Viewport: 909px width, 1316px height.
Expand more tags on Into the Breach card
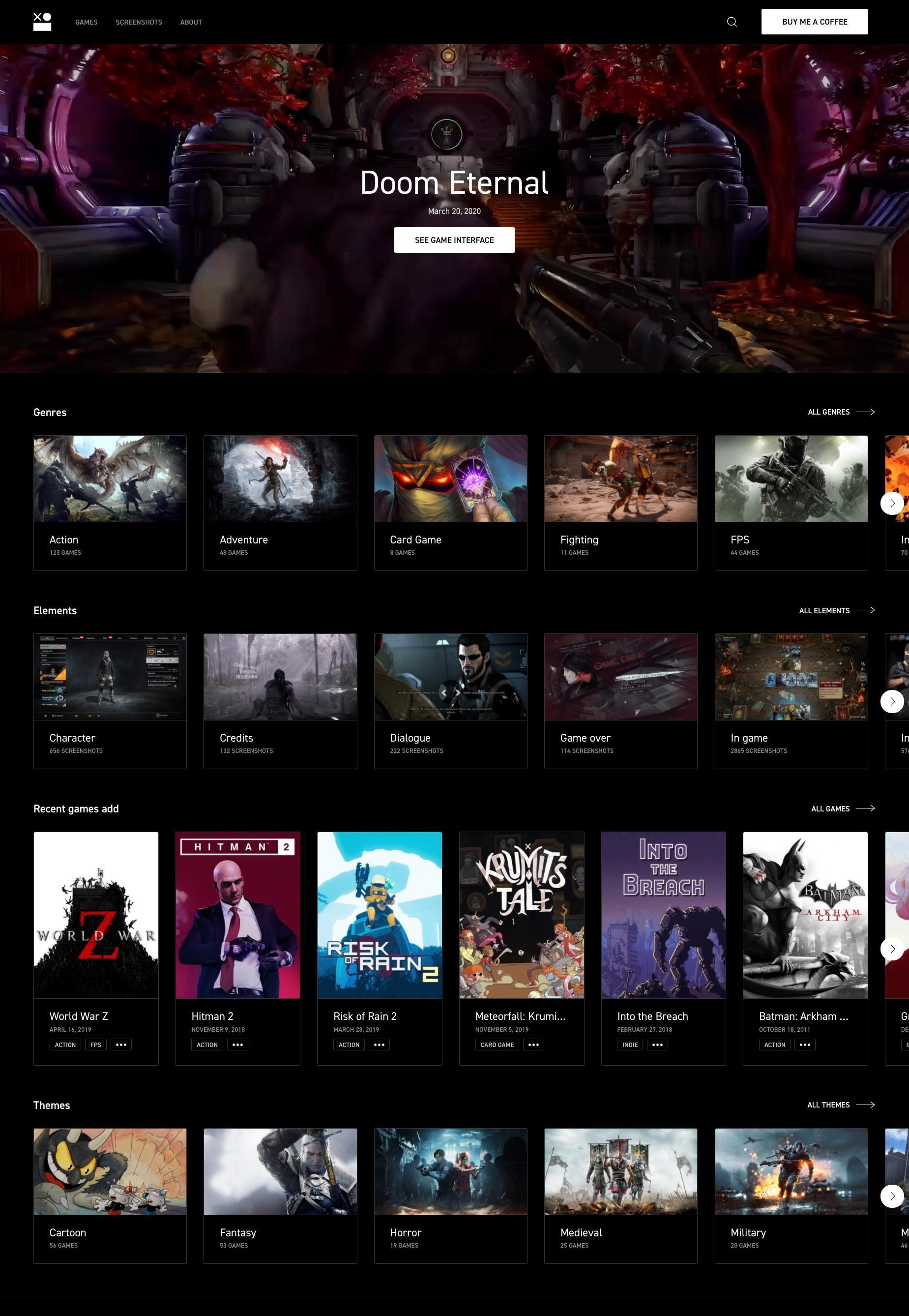[x=657, y=1045]
